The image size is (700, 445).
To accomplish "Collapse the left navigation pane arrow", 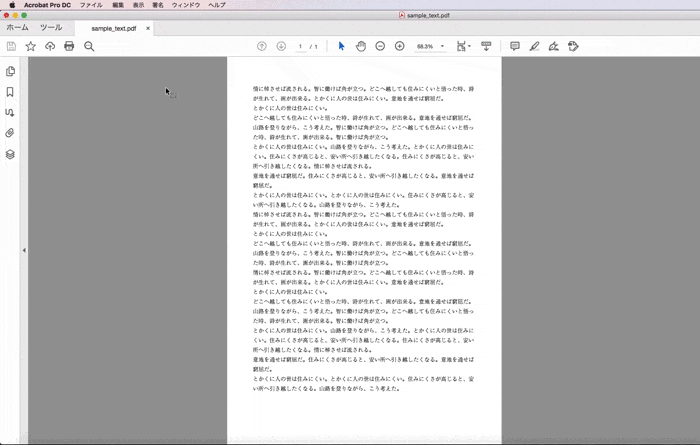I will point(24,250).
